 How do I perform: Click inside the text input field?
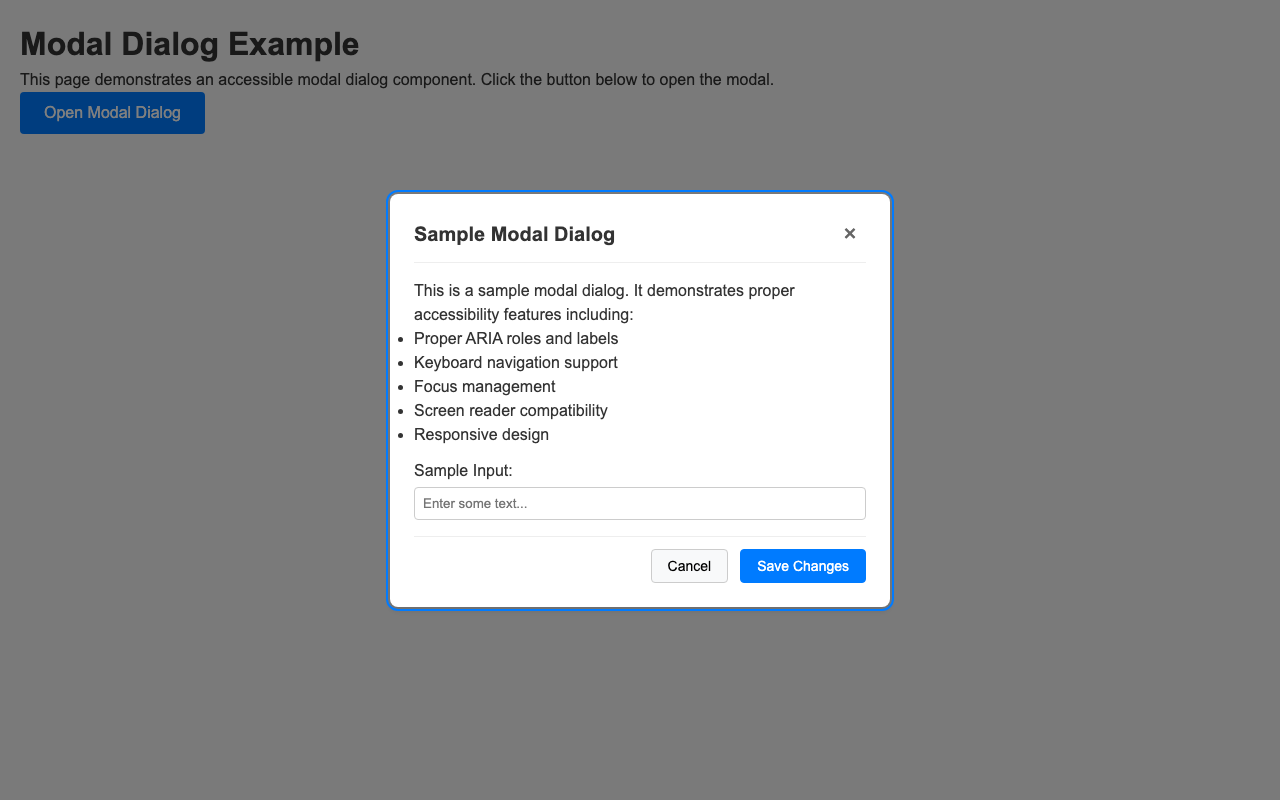tap(639, 503)
